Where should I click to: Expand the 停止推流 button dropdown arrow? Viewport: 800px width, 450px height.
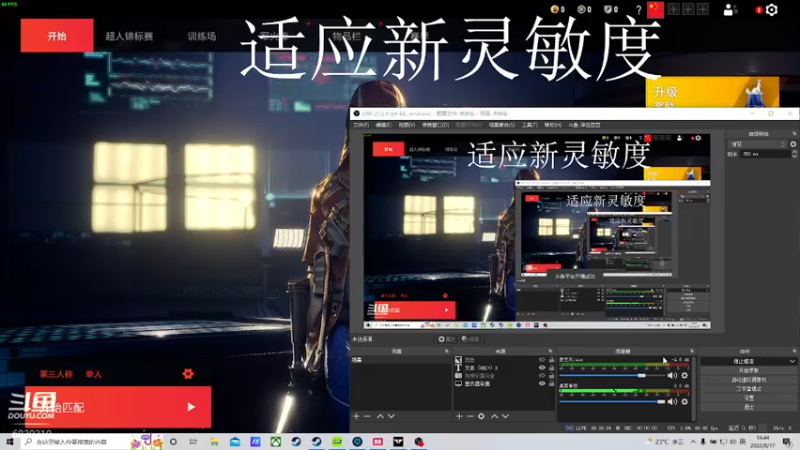792,361
